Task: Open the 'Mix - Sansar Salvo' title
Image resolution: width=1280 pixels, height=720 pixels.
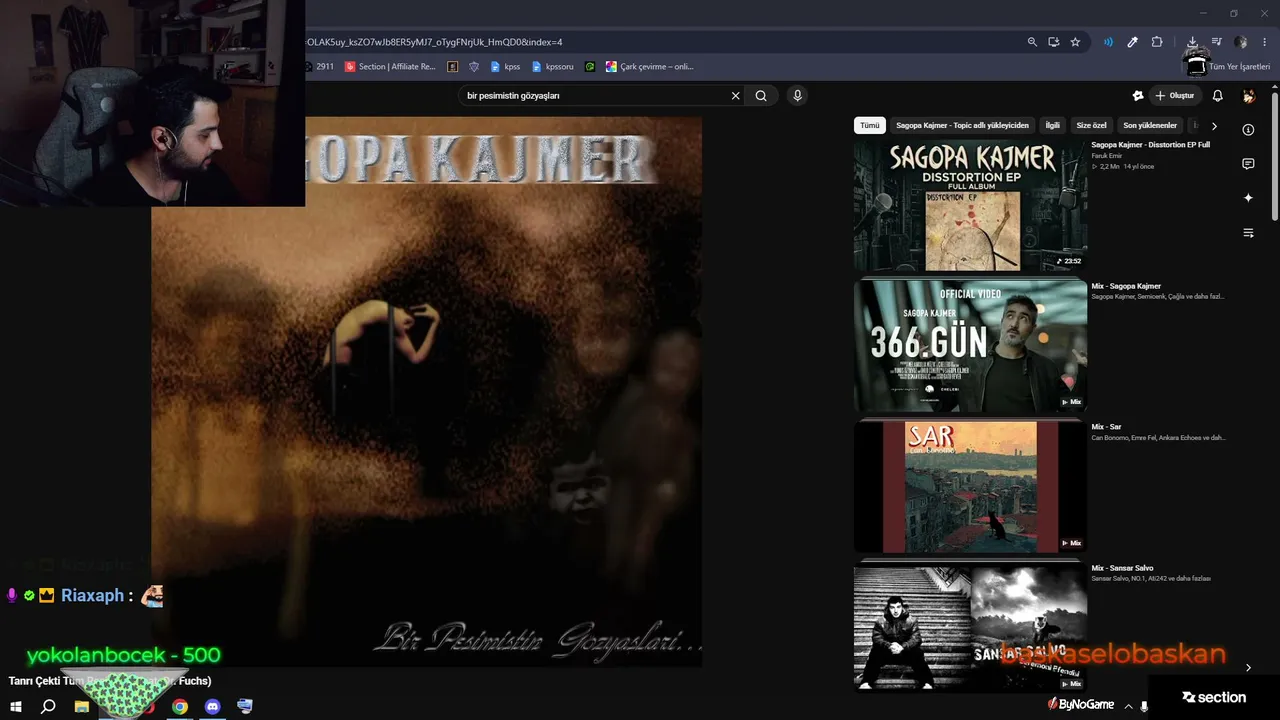Action: coord(1123,568)
